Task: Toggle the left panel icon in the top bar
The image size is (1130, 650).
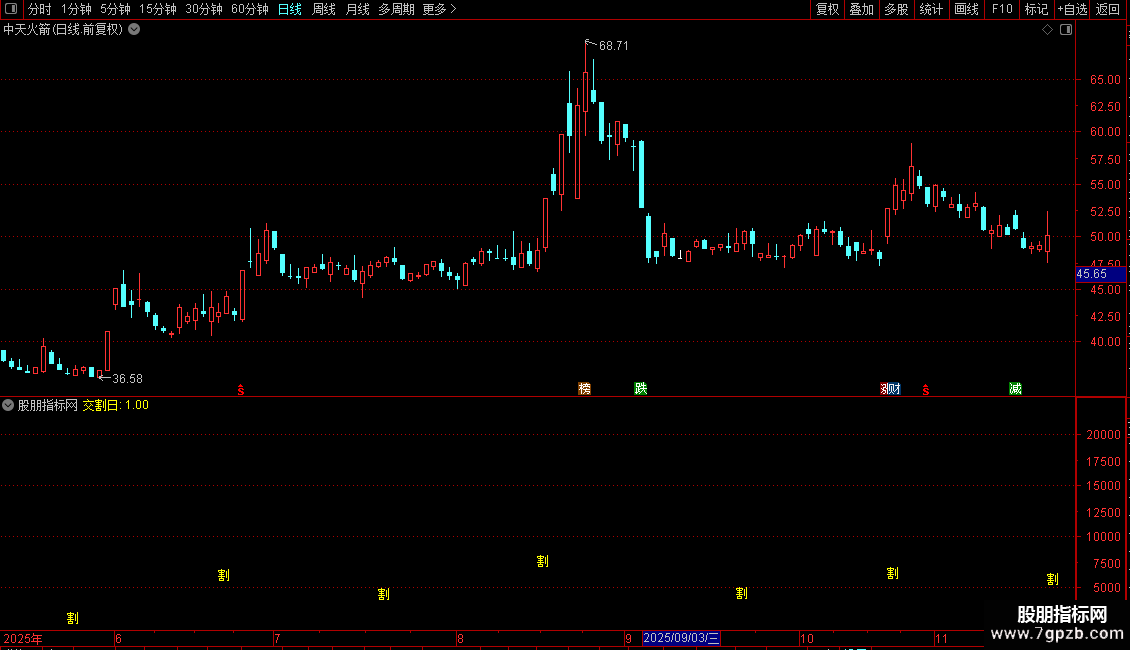Action: click(x=11, y=9)
